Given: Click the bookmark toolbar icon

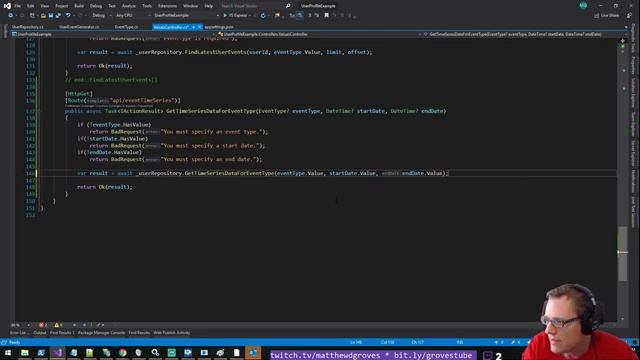Looking at the screenshot, I should tap(326, 16).
